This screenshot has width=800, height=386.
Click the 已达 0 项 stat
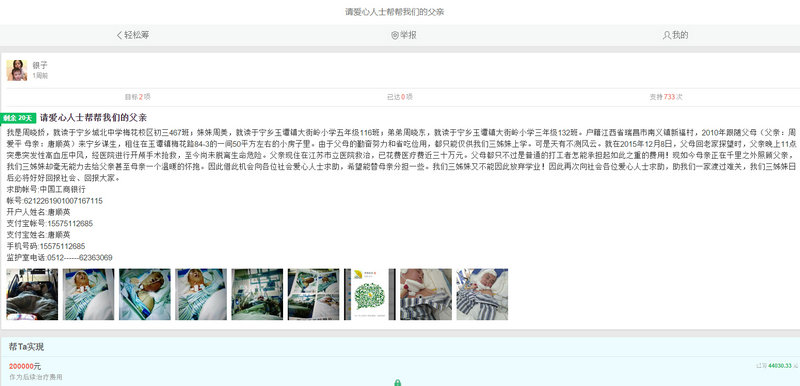400,96
